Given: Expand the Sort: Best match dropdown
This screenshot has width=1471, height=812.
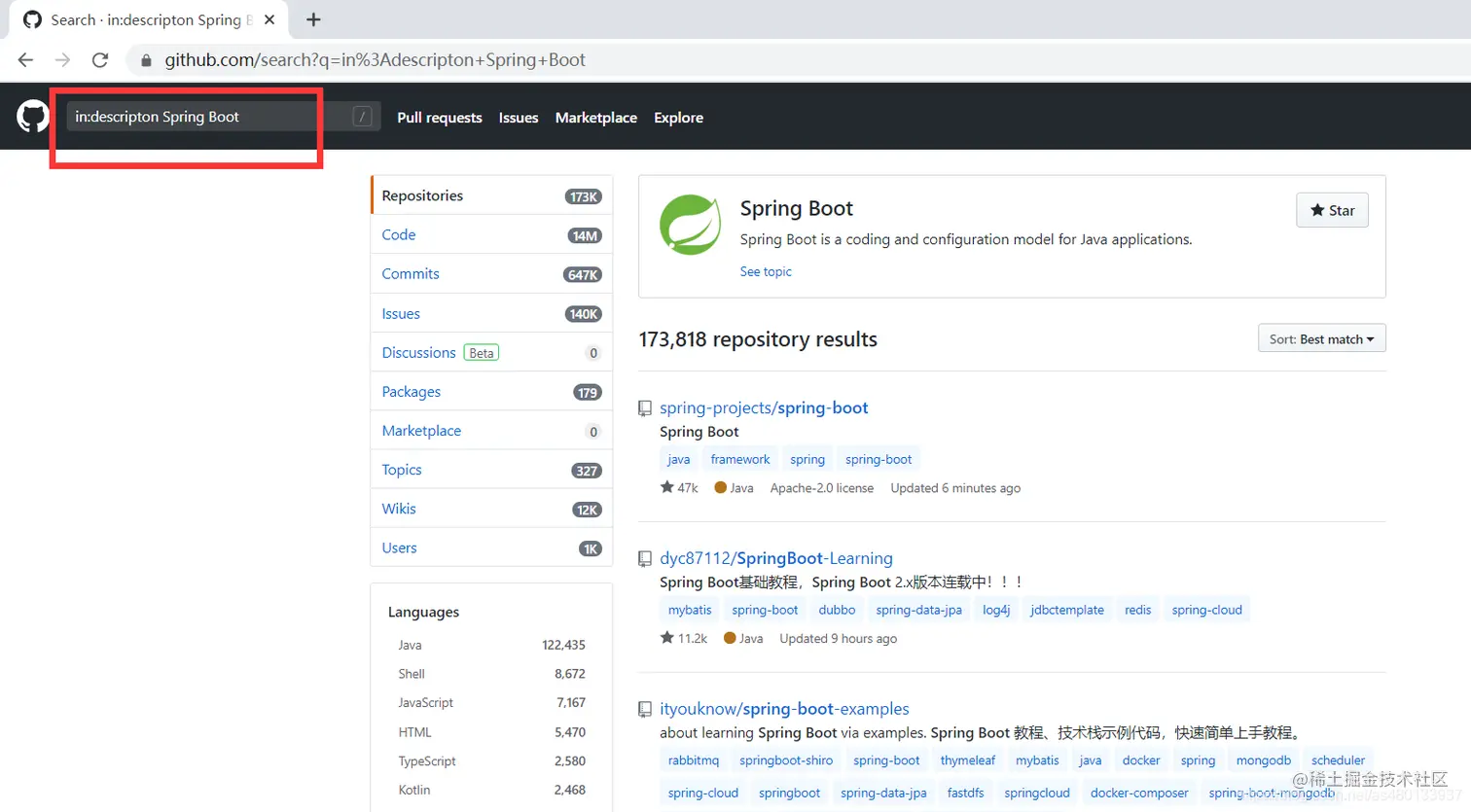Looking at the screenshot, I should pos(1321,338).
